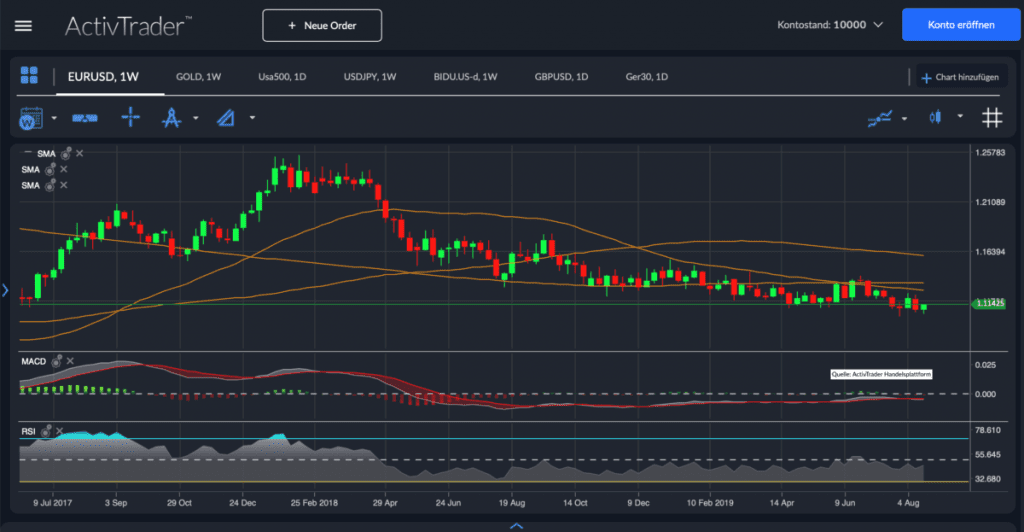Click the current price tag 1.11425

(x=989, y=304)
